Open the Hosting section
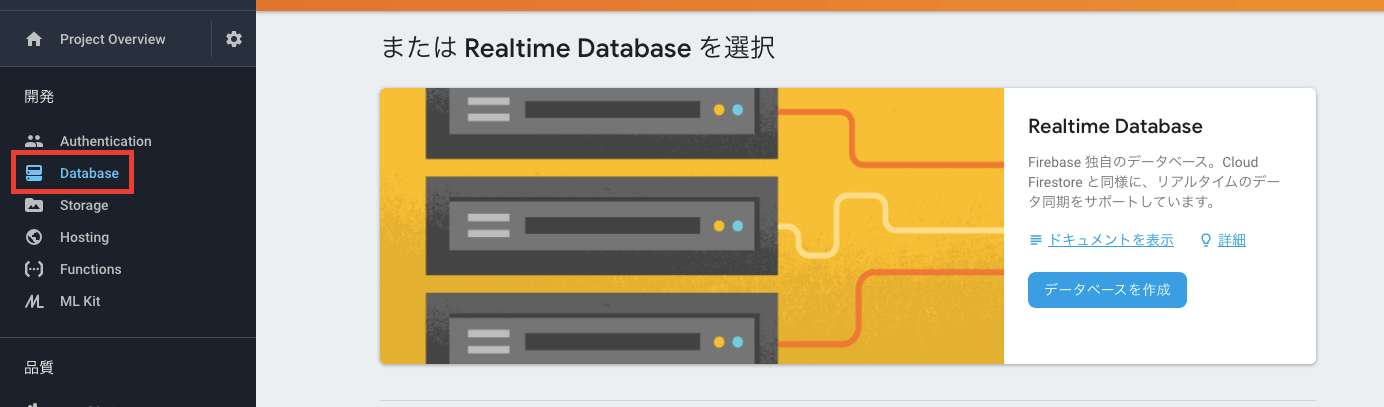Viewport: 1384px width, 407px height. click(84, 237)
